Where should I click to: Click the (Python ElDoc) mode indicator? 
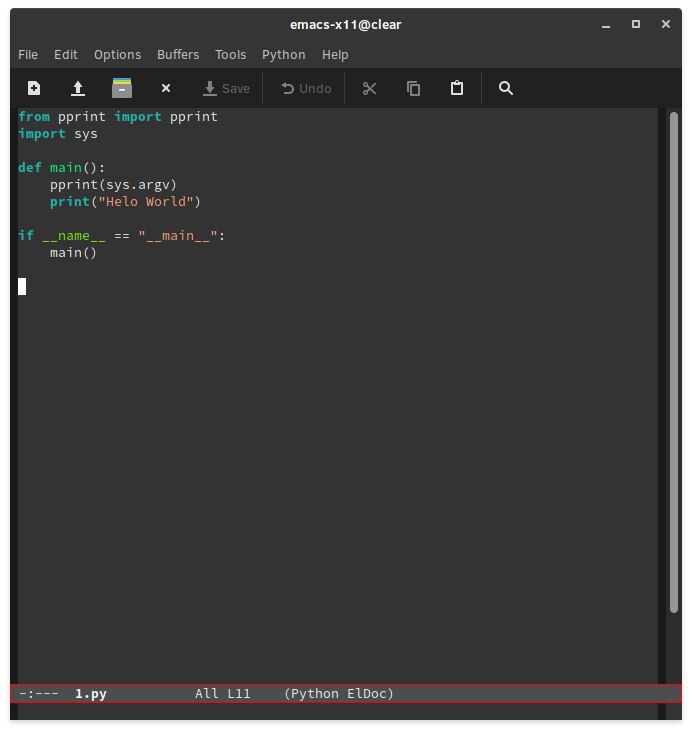click(339, 694)
